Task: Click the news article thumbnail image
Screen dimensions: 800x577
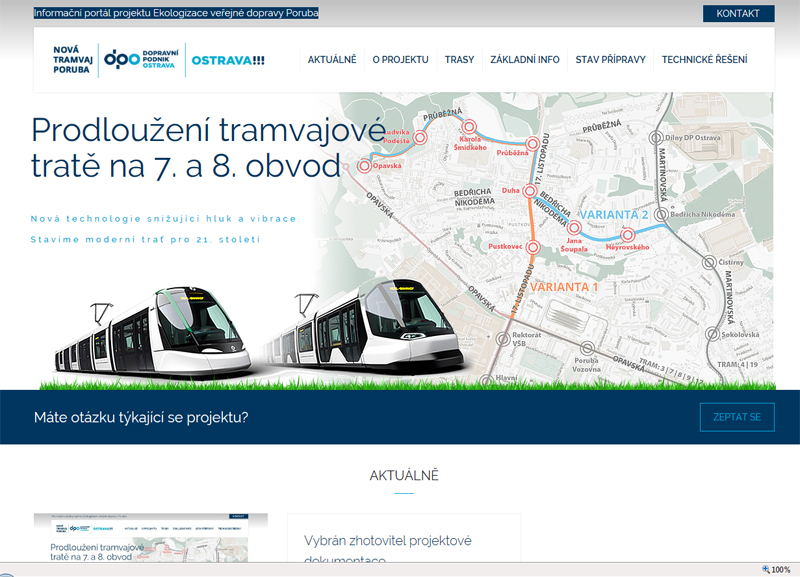Action: tap(150, 540)
